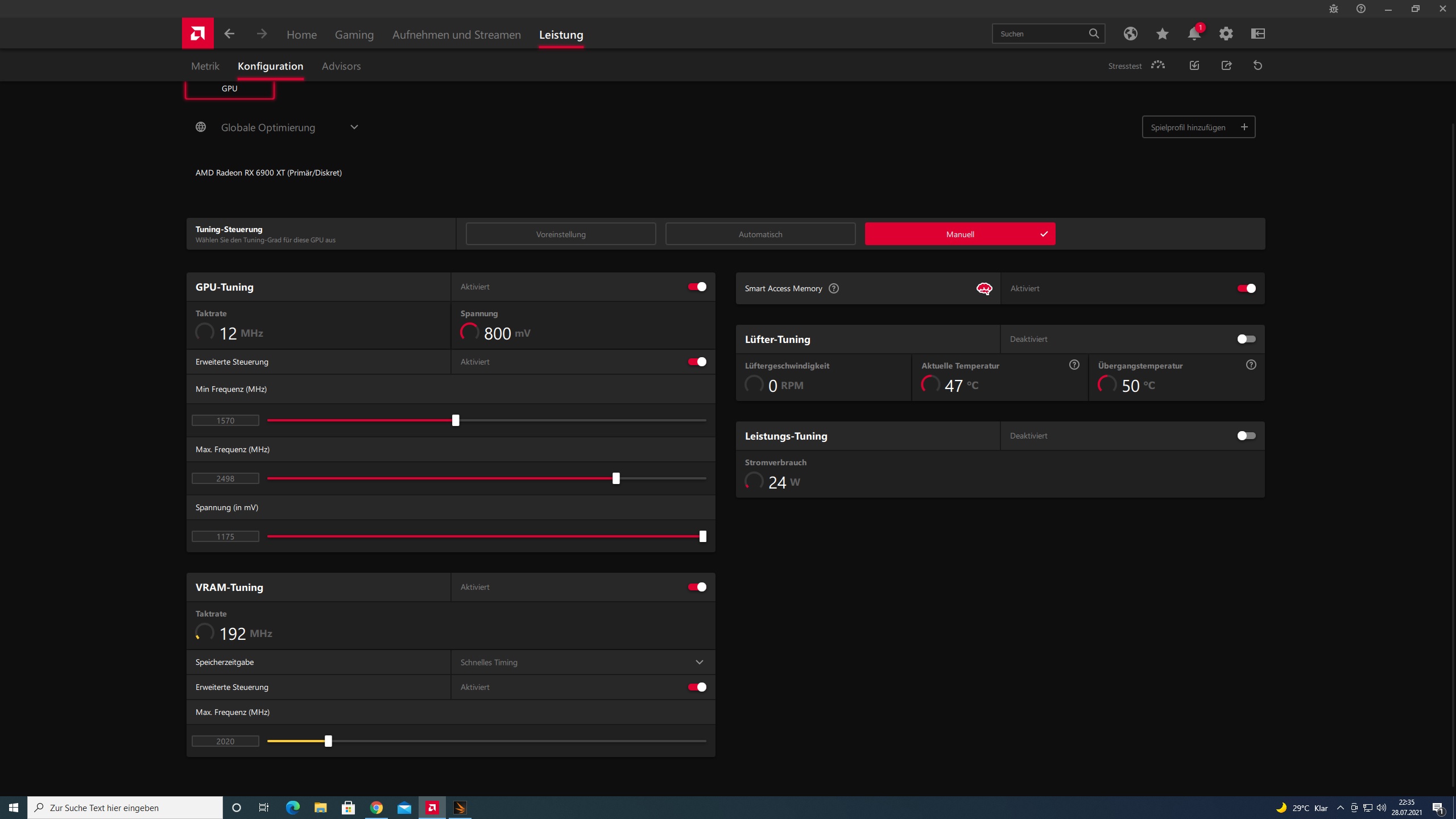This screenshot has width=1456, height=819.
Task: Expand the Globale Optimierung dropdown
Action: (x=354, y=127)
